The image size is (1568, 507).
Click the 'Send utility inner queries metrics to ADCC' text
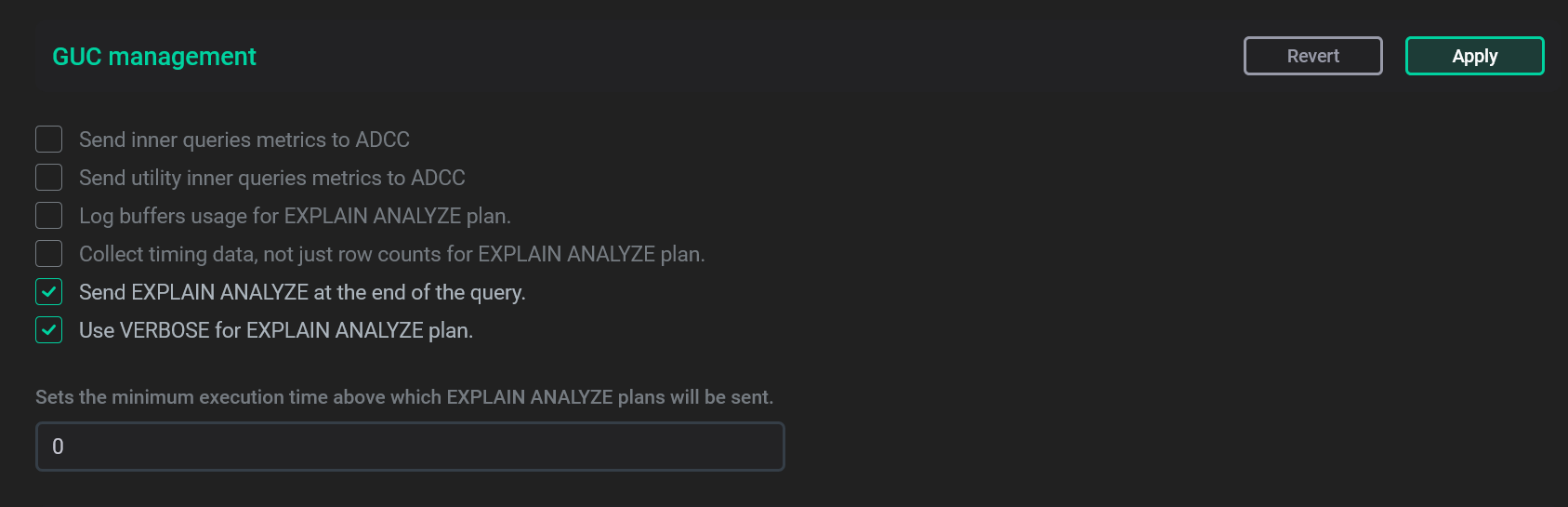tap(271, 178)
